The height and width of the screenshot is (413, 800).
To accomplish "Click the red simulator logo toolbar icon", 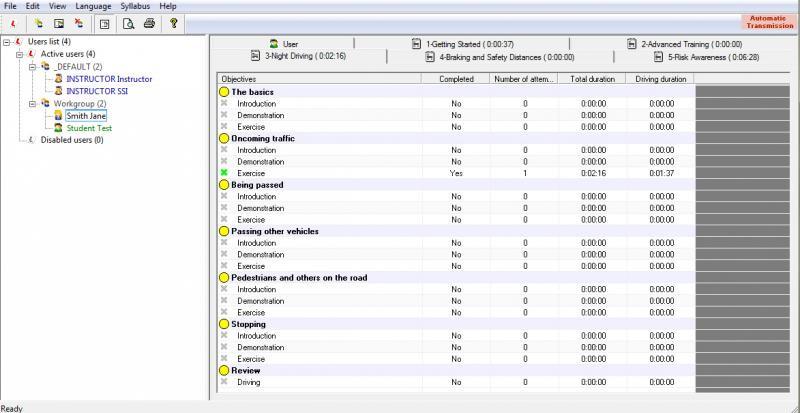I will pyautogui.click(x=13, y=23).
